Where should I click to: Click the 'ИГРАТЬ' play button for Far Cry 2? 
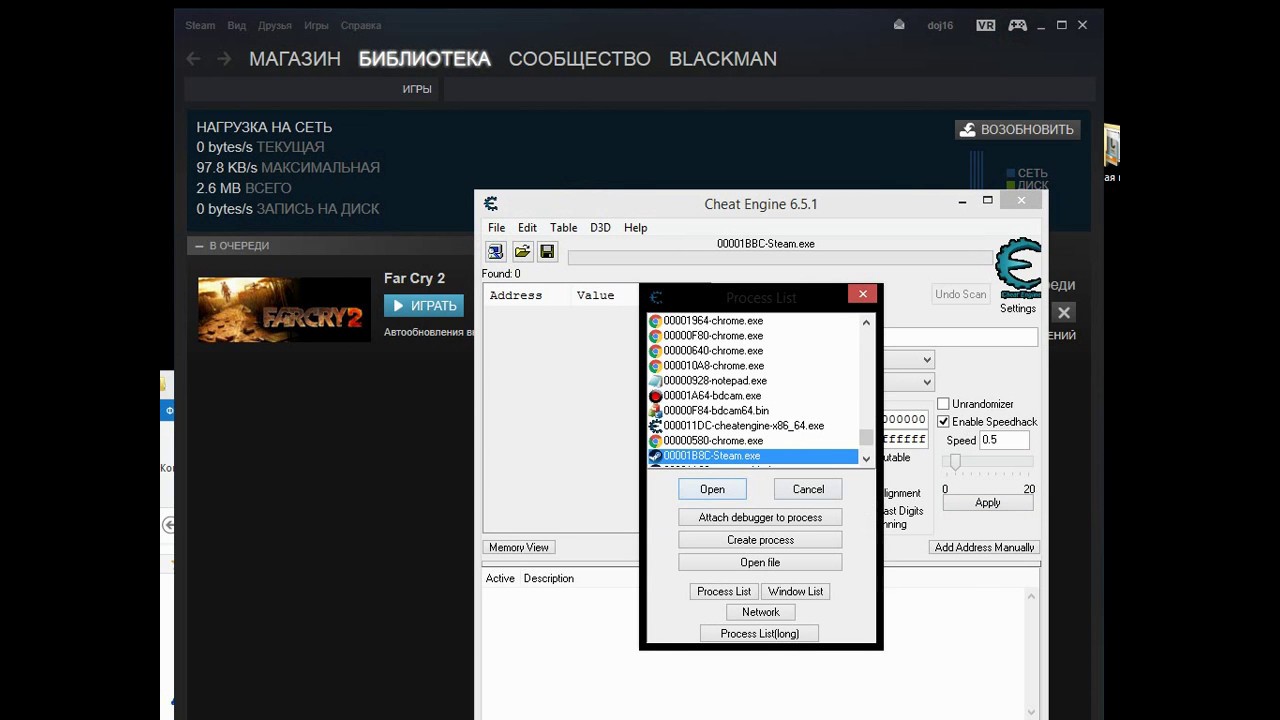click(x=424, y=305)
